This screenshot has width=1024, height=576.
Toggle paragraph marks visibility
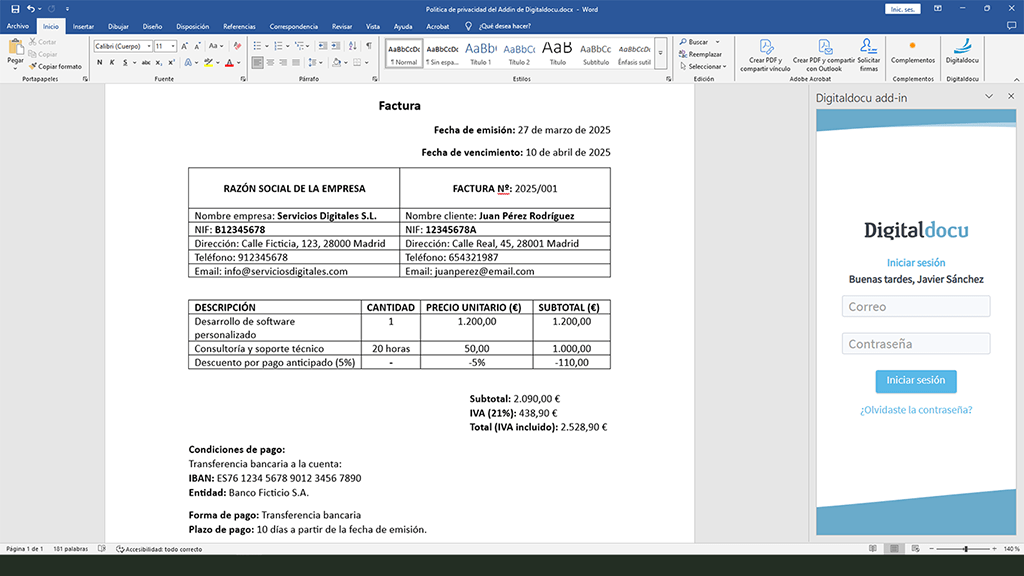pyautogui.click(x=369, y=45)
